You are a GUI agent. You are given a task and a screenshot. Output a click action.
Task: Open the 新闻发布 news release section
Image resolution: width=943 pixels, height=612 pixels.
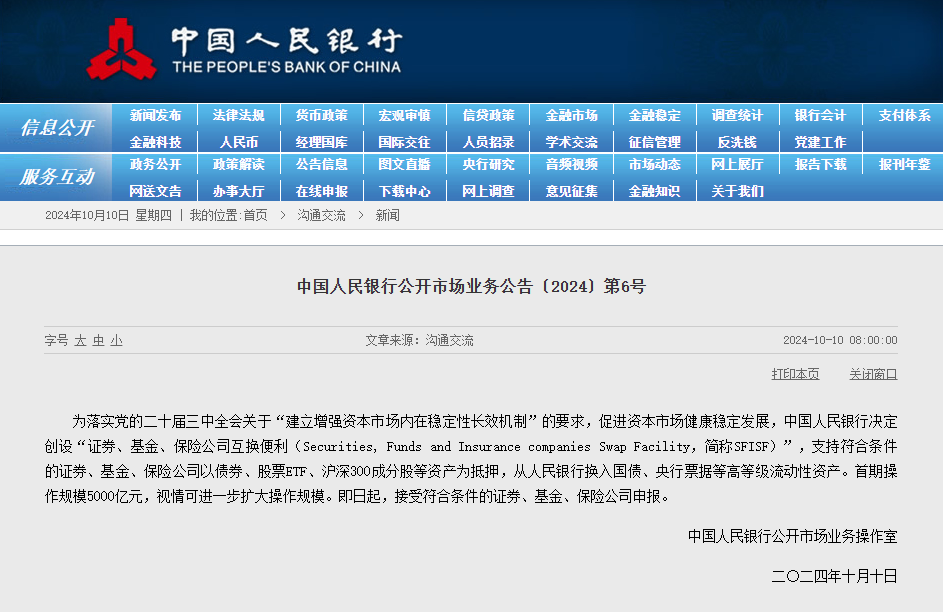point(156,115)
